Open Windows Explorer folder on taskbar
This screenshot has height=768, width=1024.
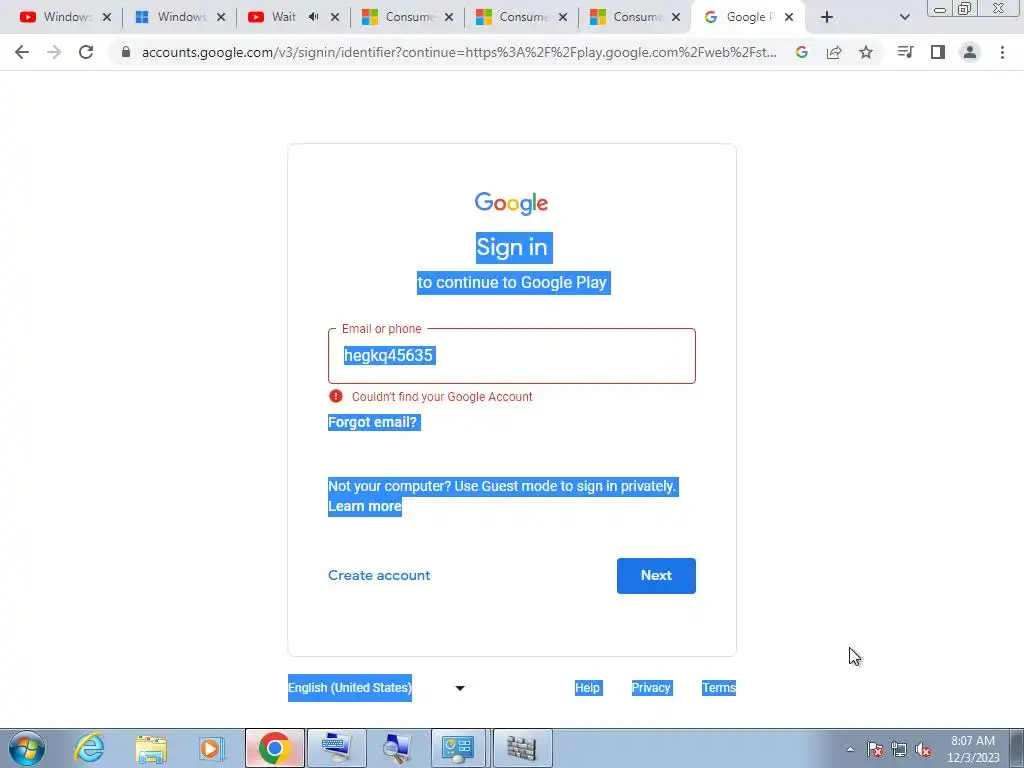(x=151, y=748)
